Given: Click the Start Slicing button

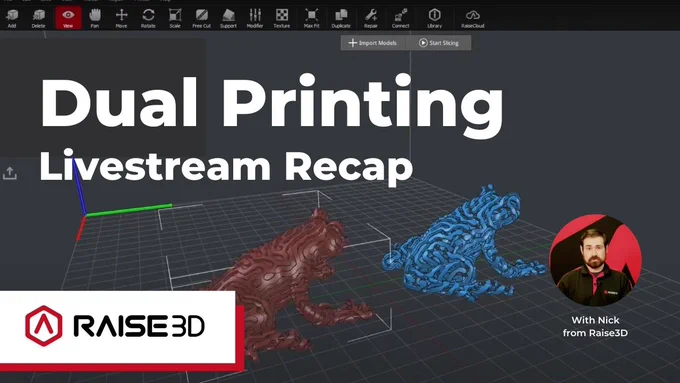Looking at the screenshot, I should (438, 43).
